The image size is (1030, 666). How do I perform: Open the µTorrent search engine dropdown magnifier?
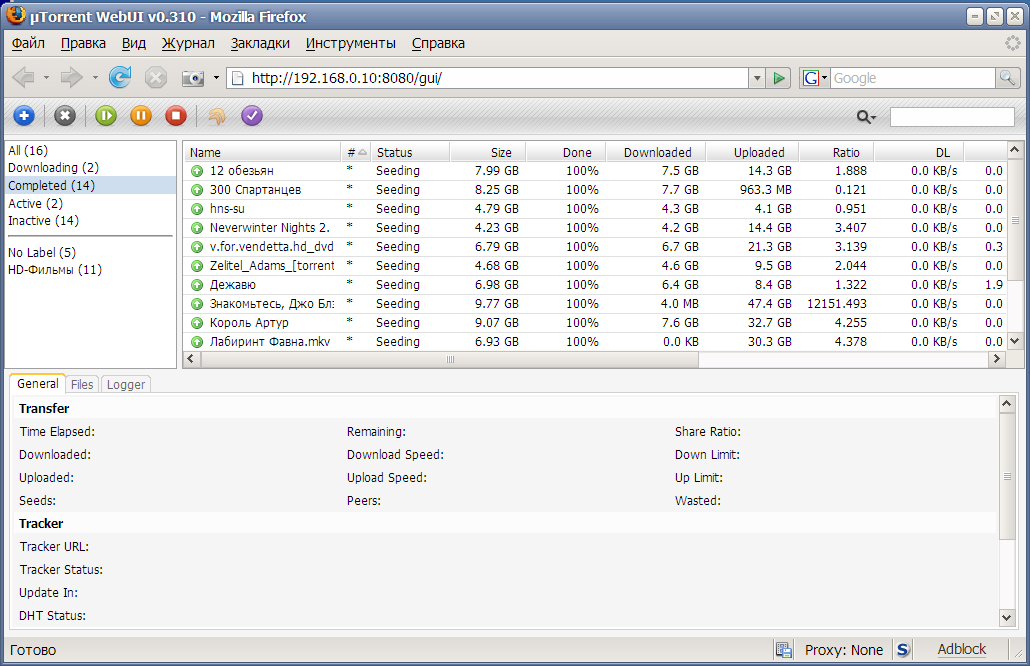pyautogui.click(x=866, y=117)
